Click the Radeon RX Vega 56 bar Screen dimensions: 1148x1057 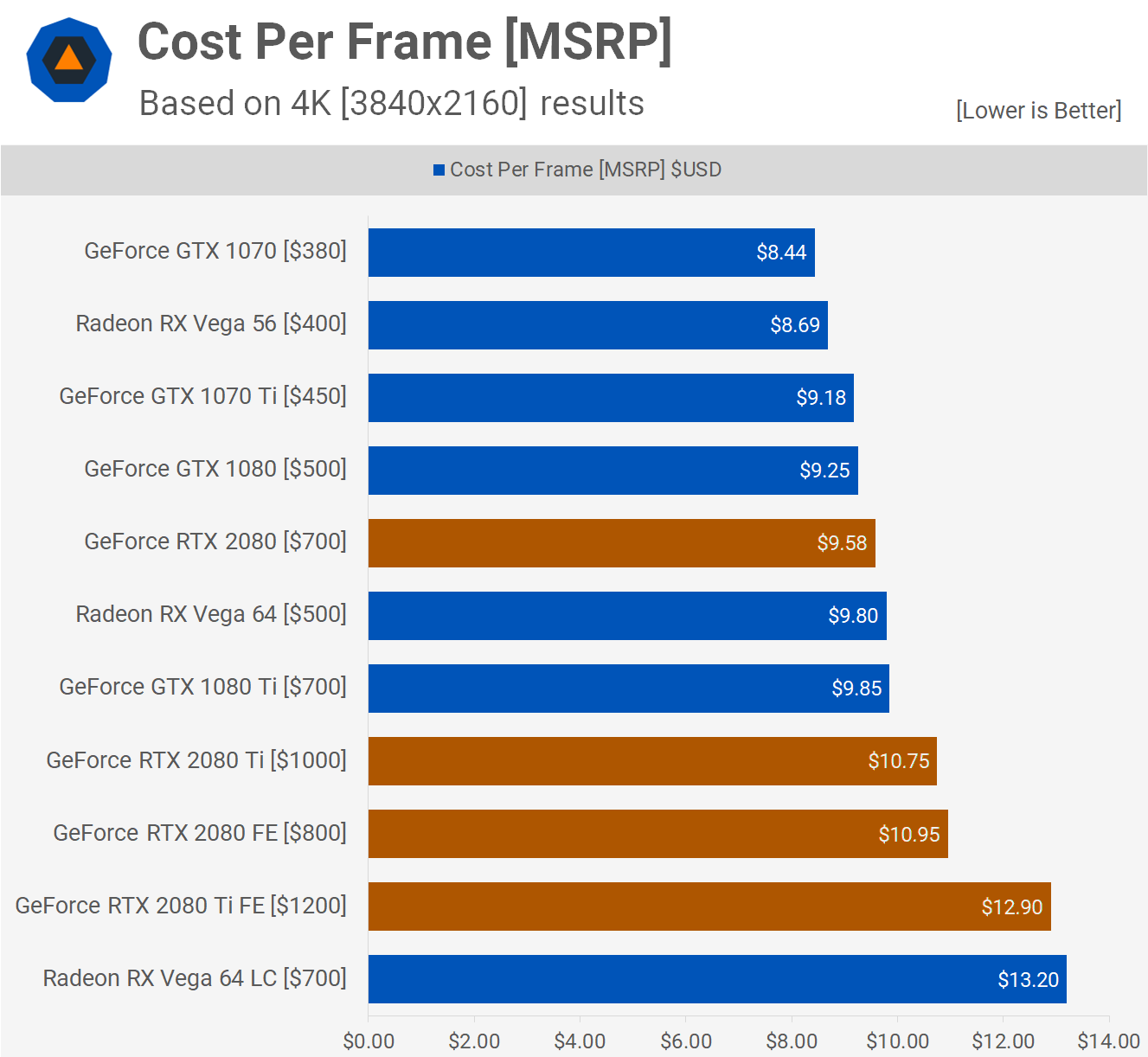pos(597,326)
